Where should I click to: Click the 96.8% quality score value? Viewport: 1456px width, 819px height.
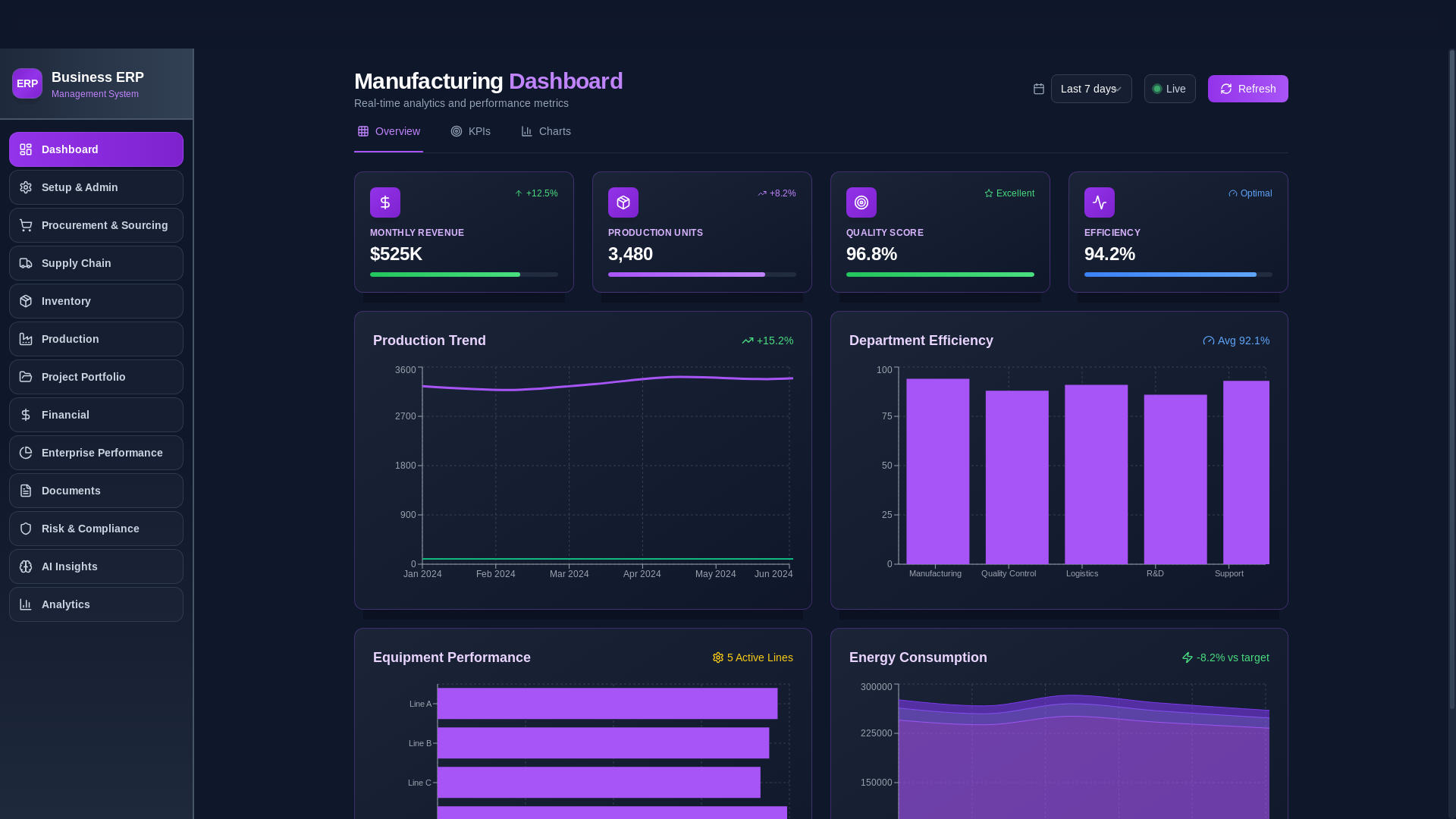[x=871, y=254]
